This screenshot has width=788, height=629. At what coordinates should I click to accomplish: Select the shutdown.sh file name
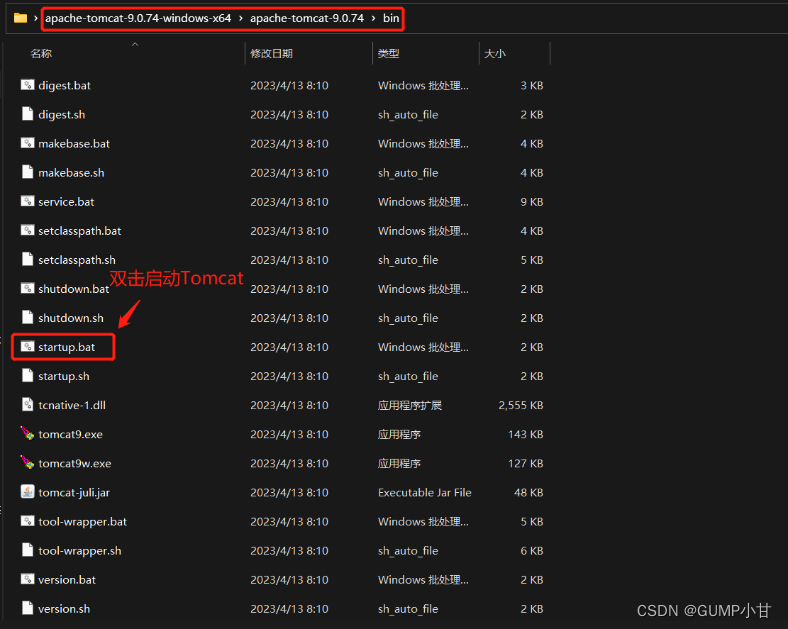click(x=71, y=318)
